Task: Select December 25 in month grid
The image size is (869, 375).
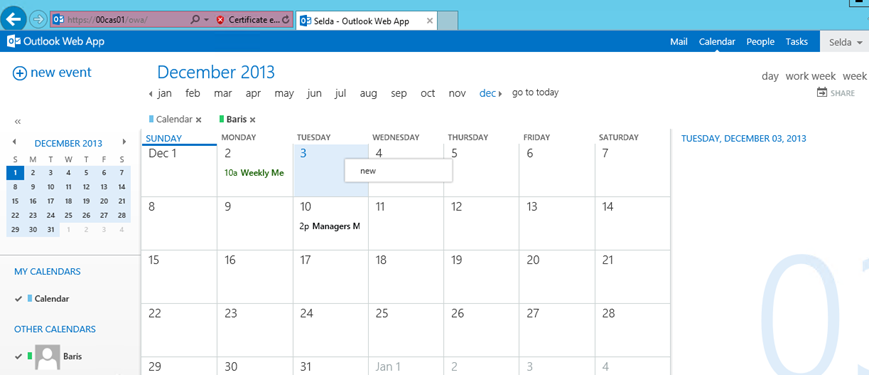Action: 406,330
